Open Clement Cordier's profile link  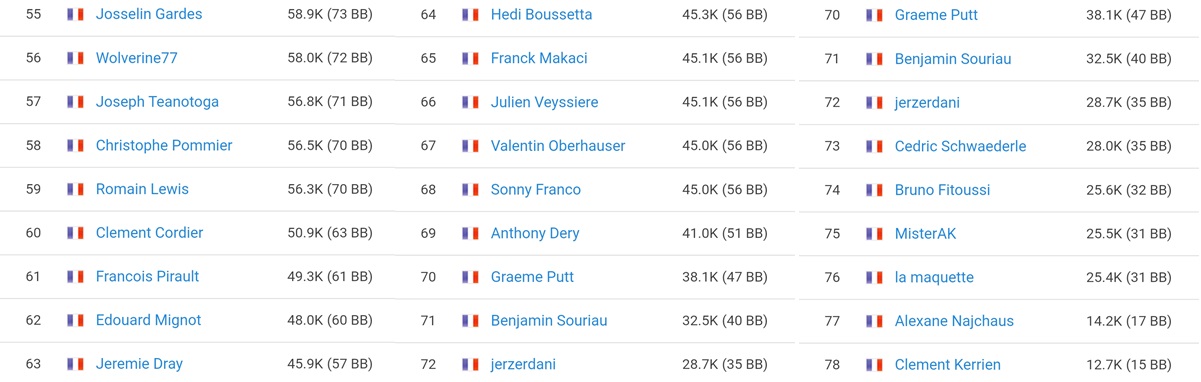pos(149,232)
